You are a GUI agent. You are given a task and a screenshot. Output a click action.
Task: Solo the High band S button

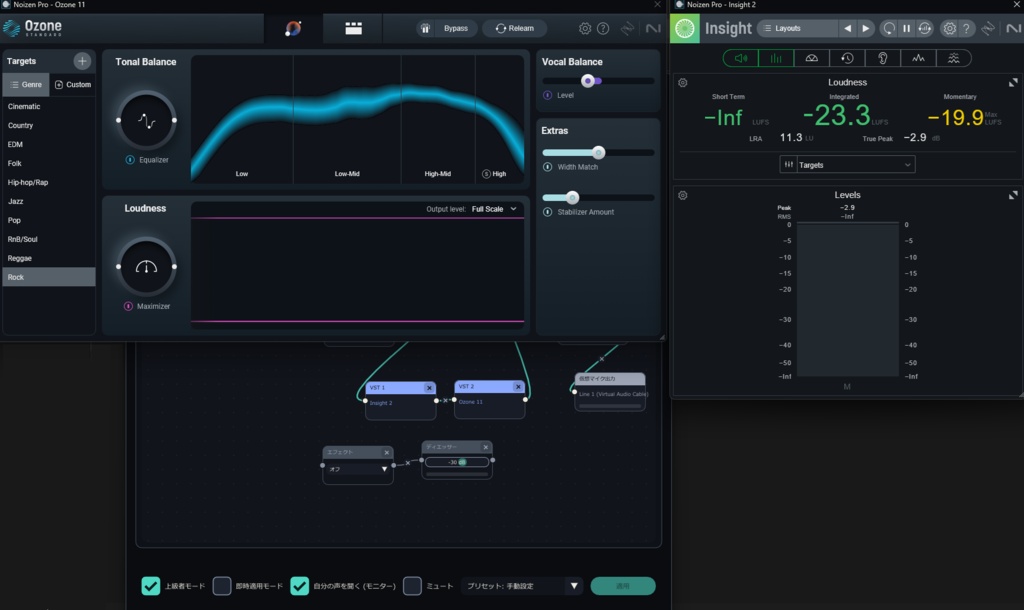click(486, 174)
